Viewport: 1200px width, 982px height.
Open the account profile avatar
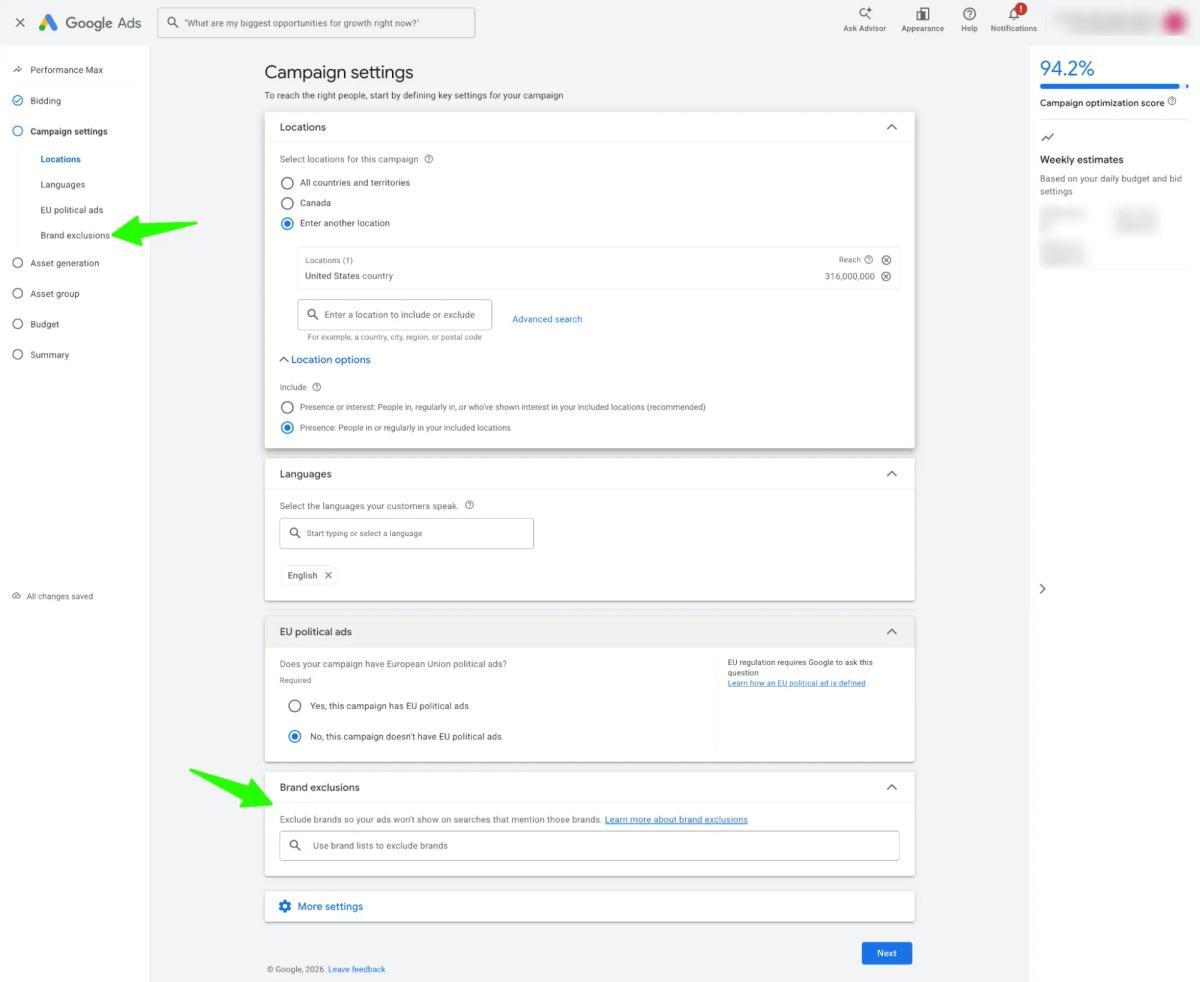click(x=1174, y=22)
